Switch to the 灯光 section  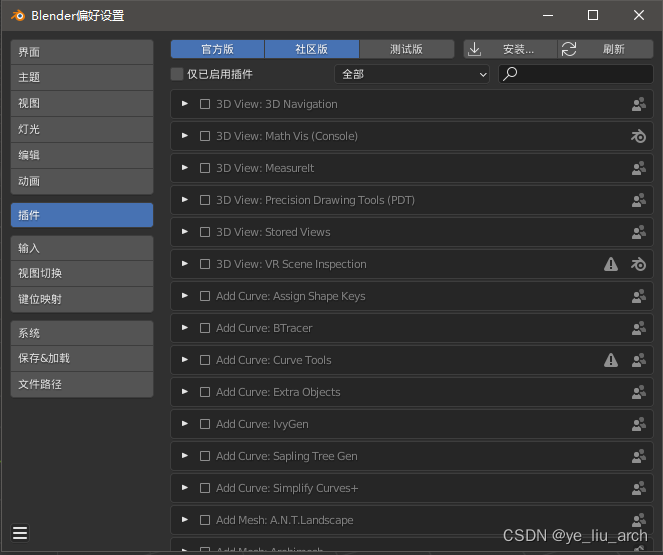coord(82,129)
